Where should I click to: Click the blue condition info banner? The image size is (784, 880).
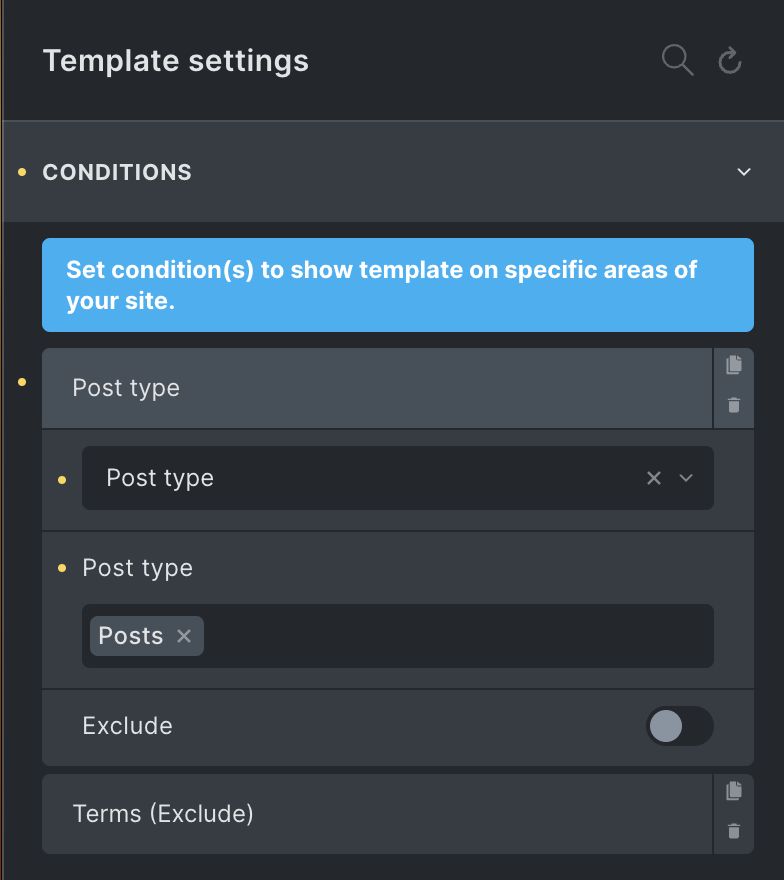pyautogui.click(x=398, y=285)
